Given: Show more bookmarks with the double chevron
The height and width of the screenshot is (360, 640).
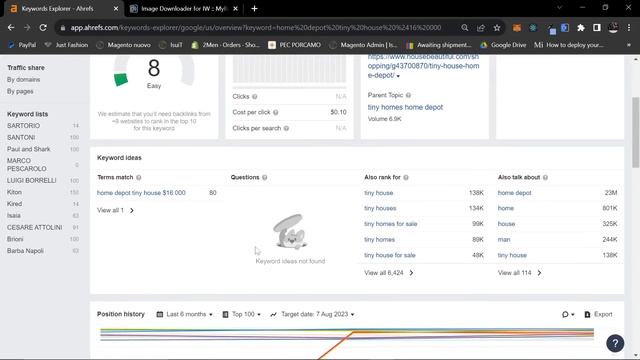Looking at the screenshot, I should 629,45.
